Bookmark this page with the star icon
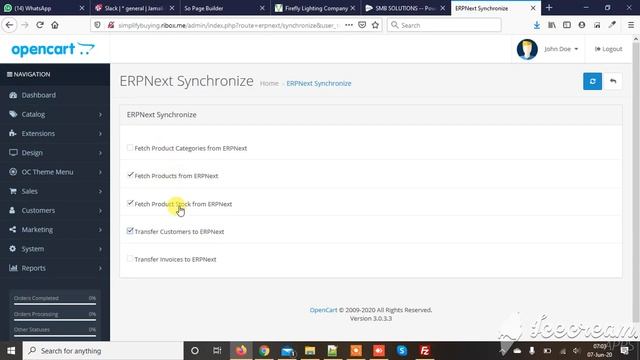Viewport: 640px width, 360px height. [x=376, y=25]
